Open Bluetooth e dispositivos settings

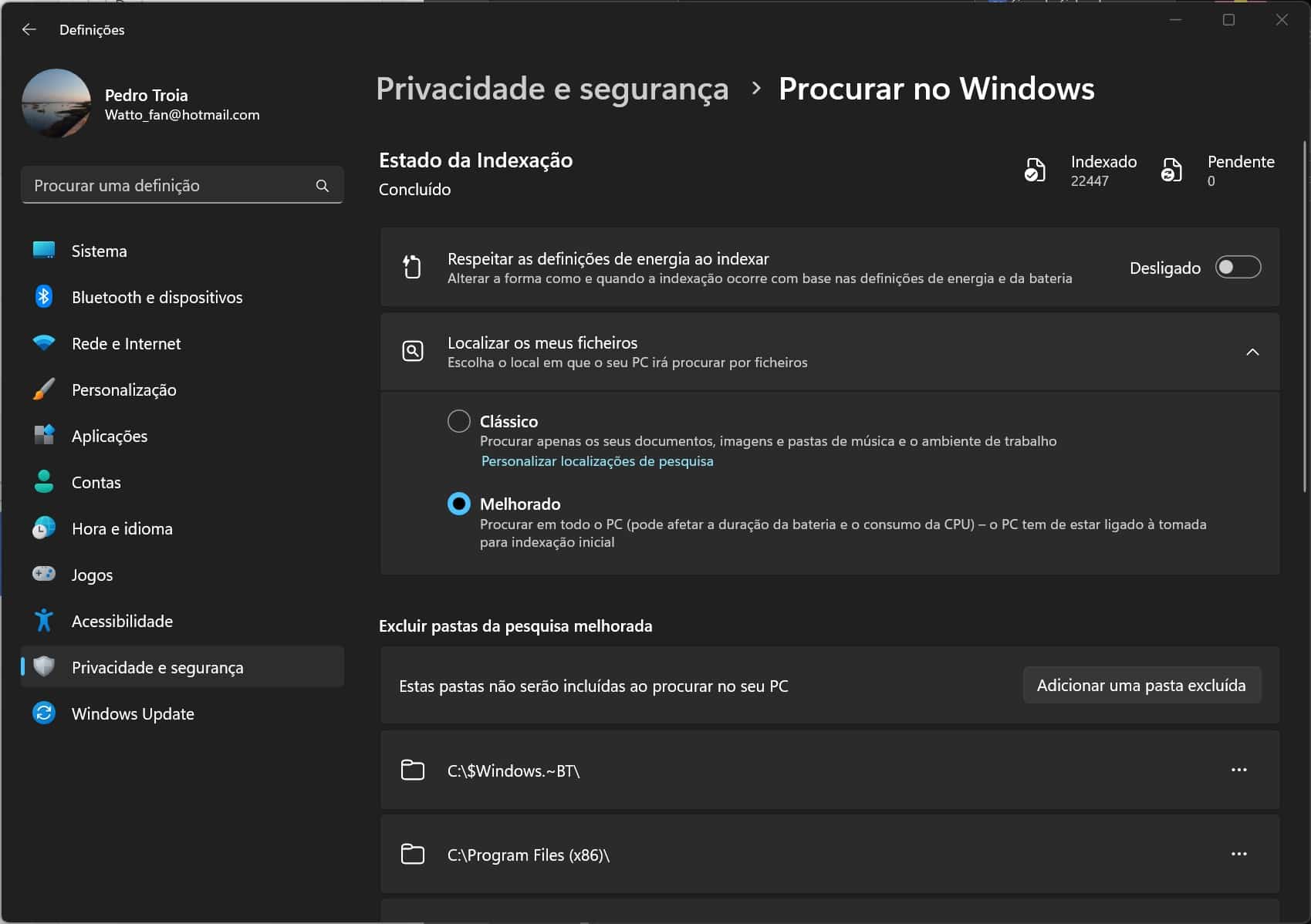[157, 298]
